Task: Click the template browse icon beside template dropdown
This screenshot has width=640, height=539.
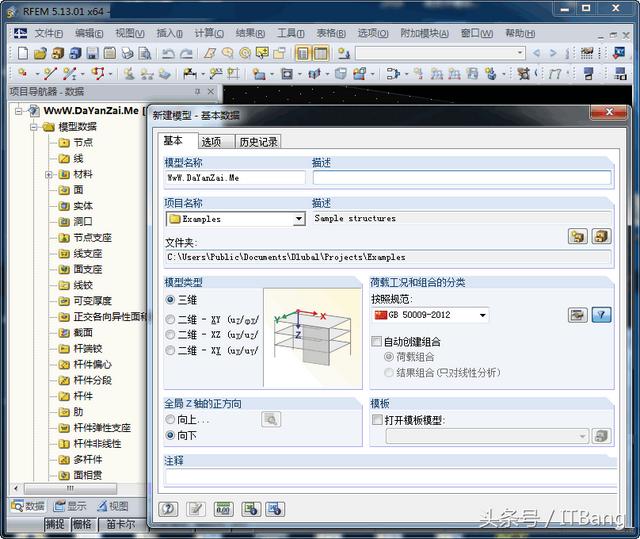Action: click(x=601, y=436)
